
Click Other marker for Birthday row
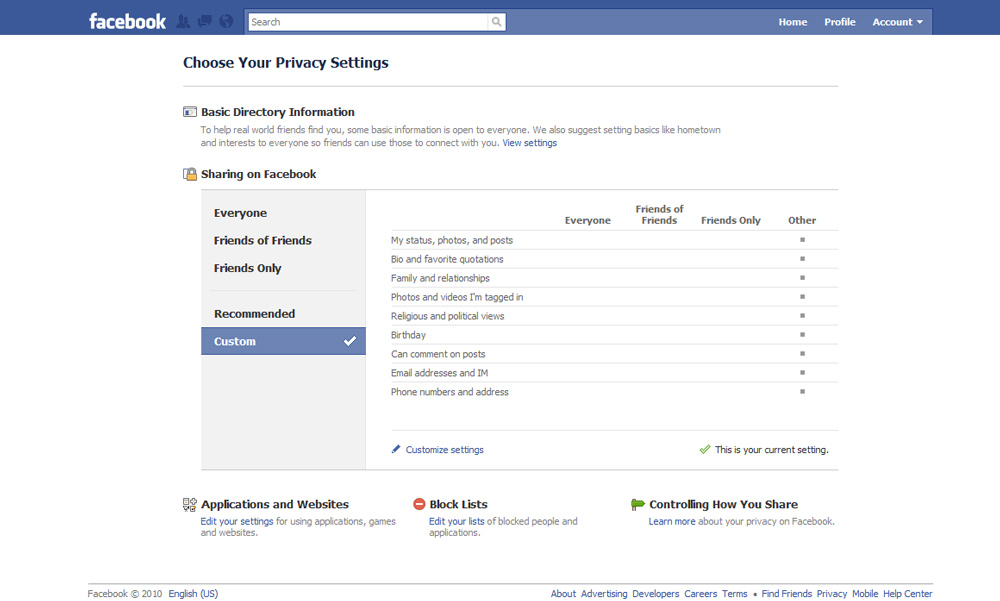(802, 334)
